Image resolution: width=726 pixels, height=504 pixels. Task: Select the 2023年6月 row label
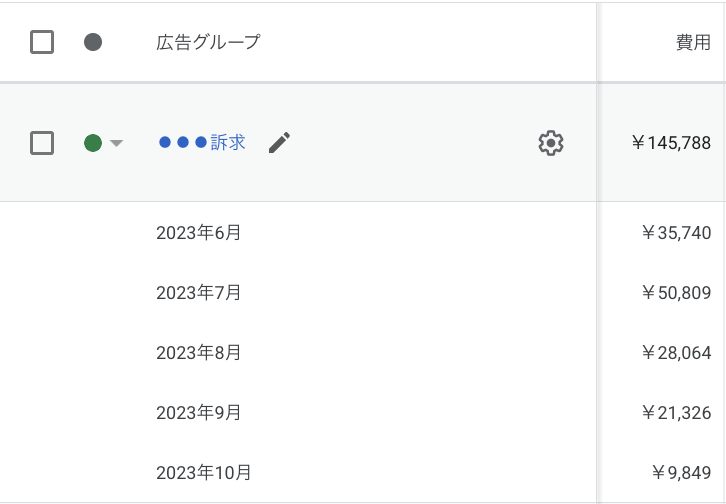198,233
